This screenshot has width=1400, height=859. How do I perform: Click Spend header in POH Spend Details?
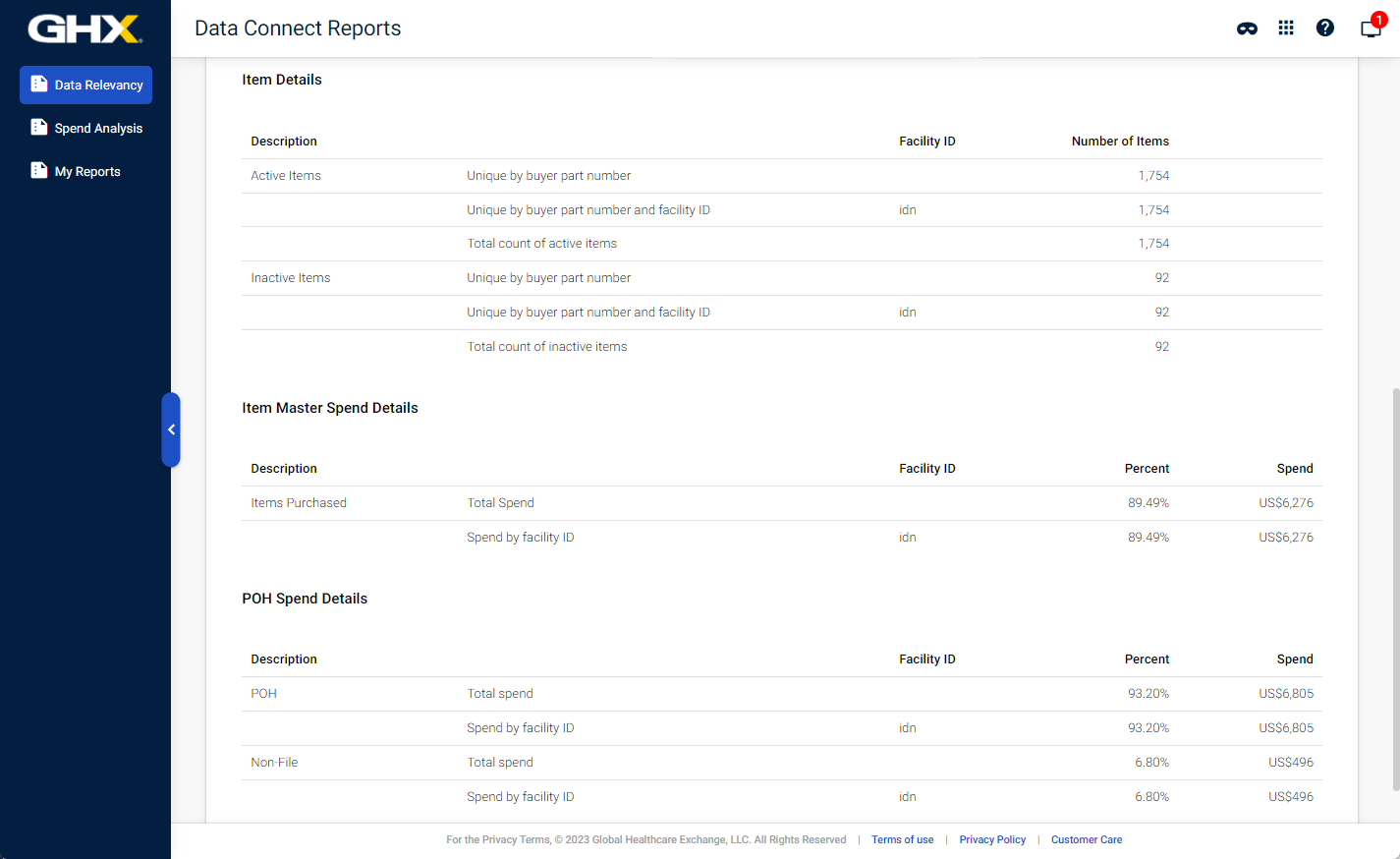tap(1294, 659)
